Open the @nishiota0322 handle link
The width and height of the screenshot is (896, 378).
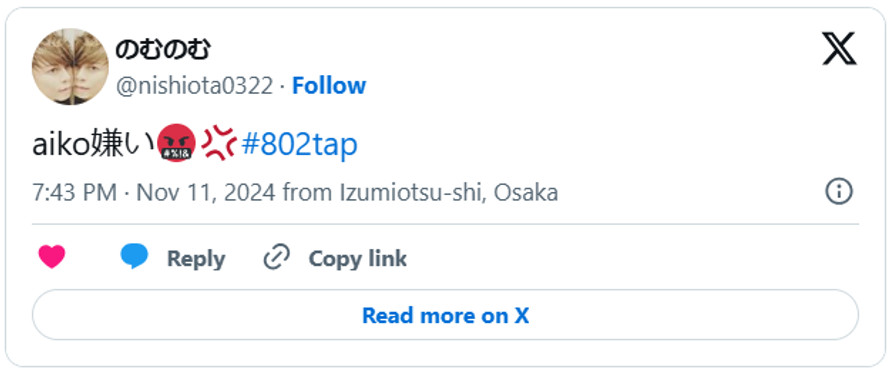[x=194, y=86]
